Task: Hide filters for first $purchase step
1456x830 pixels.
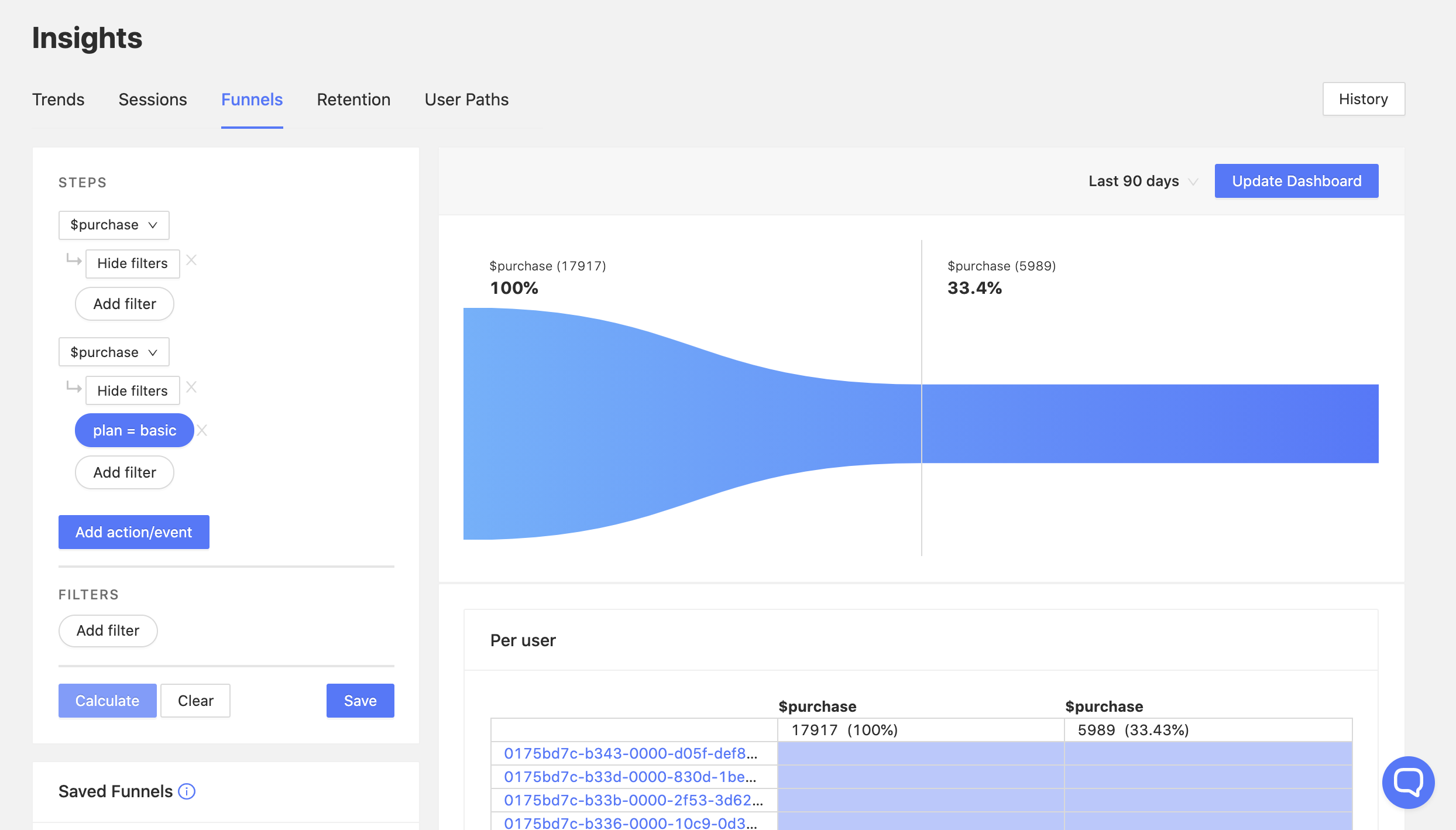Action: tap(132, 263)
